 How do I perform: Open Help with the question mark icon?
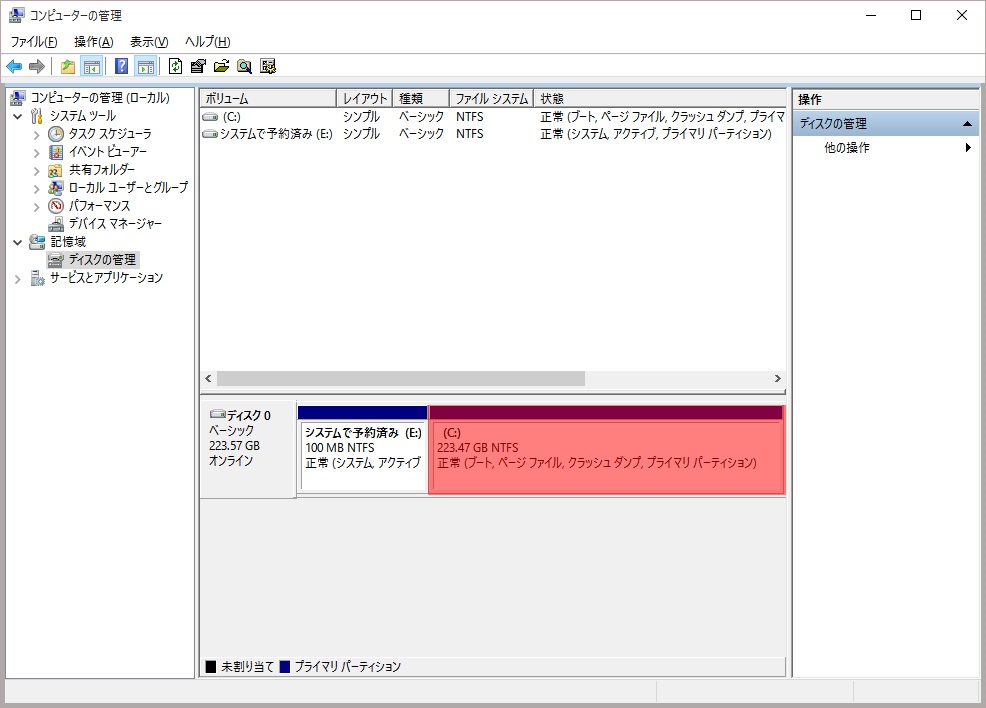[121, 66]
